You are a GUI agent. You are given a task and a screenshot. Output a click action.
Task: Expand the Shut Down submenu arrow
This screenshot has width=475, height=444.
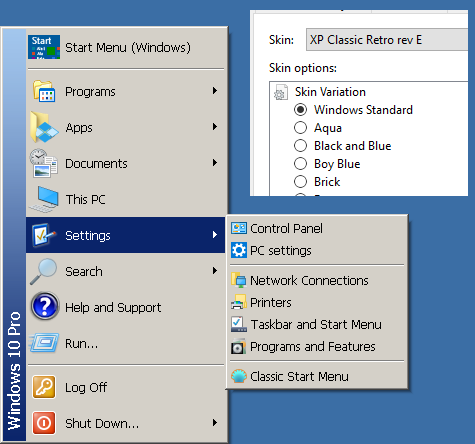pyautogui.click(x=215, y=423)
